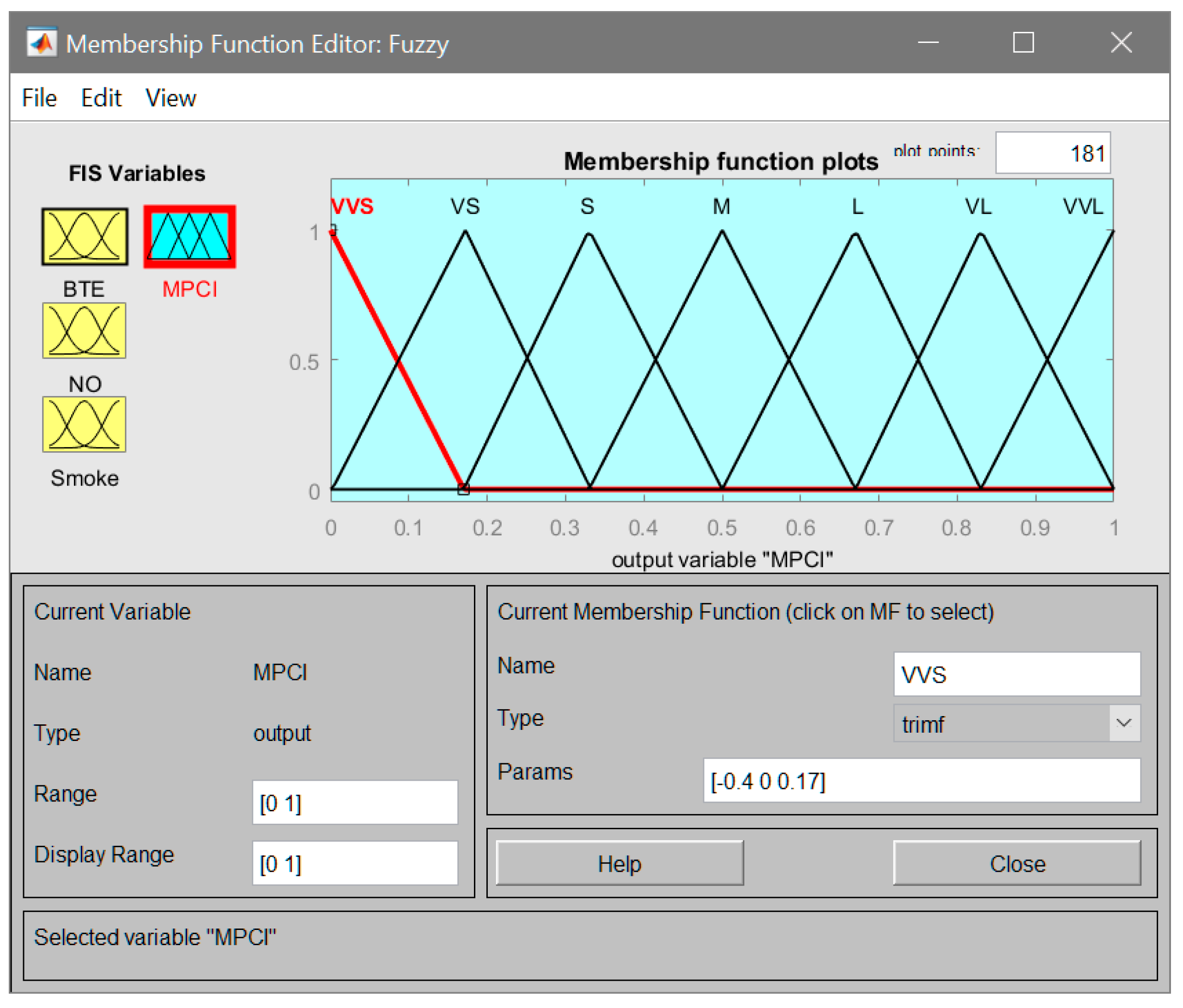This screenshot has width=1183, height=1008.
Task: Click the MATLAB logo in title bar
Action: click(42, 43)
